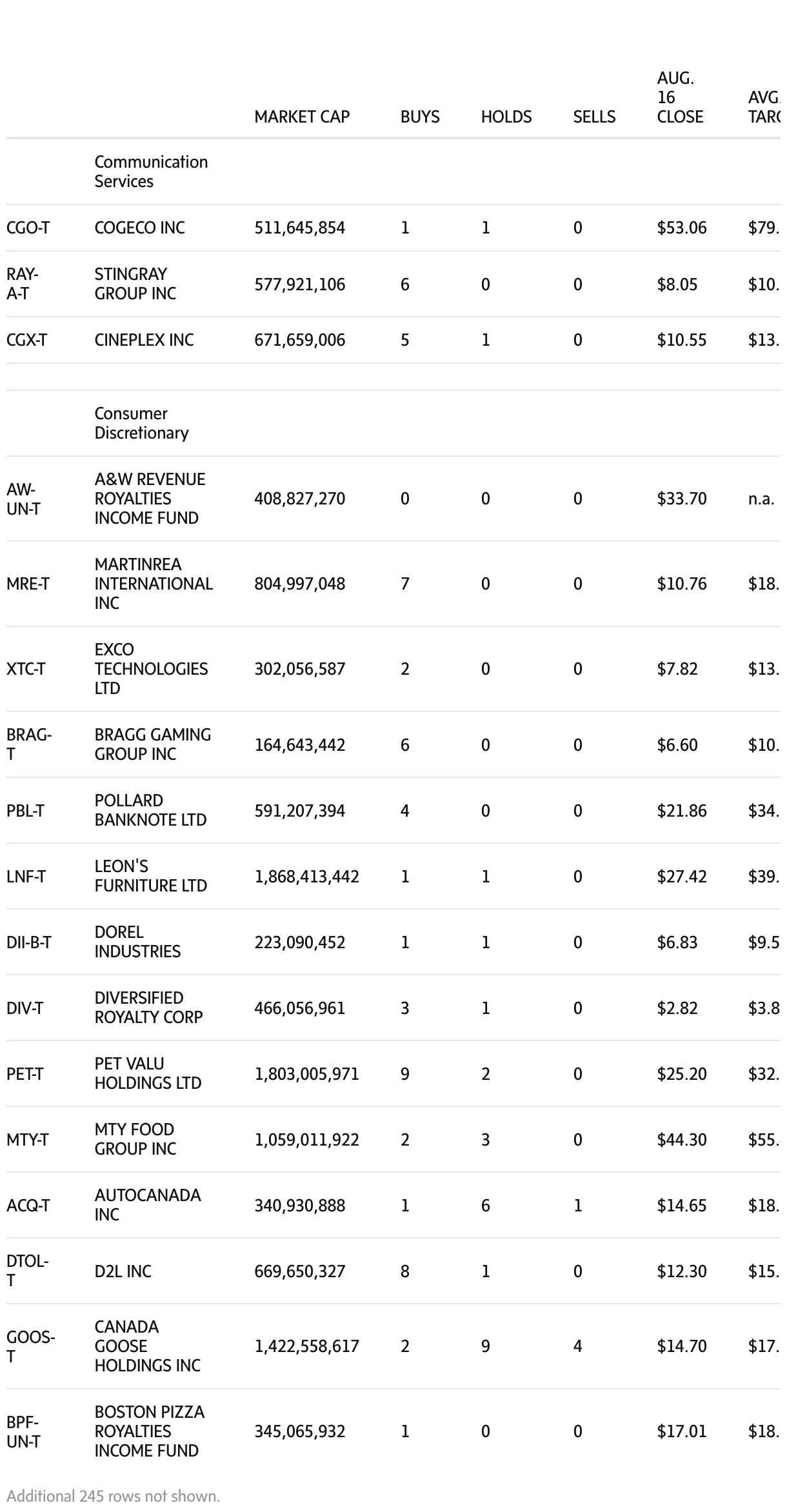
Task: Click the SELLS column header
Action: [x=593, y=117]
